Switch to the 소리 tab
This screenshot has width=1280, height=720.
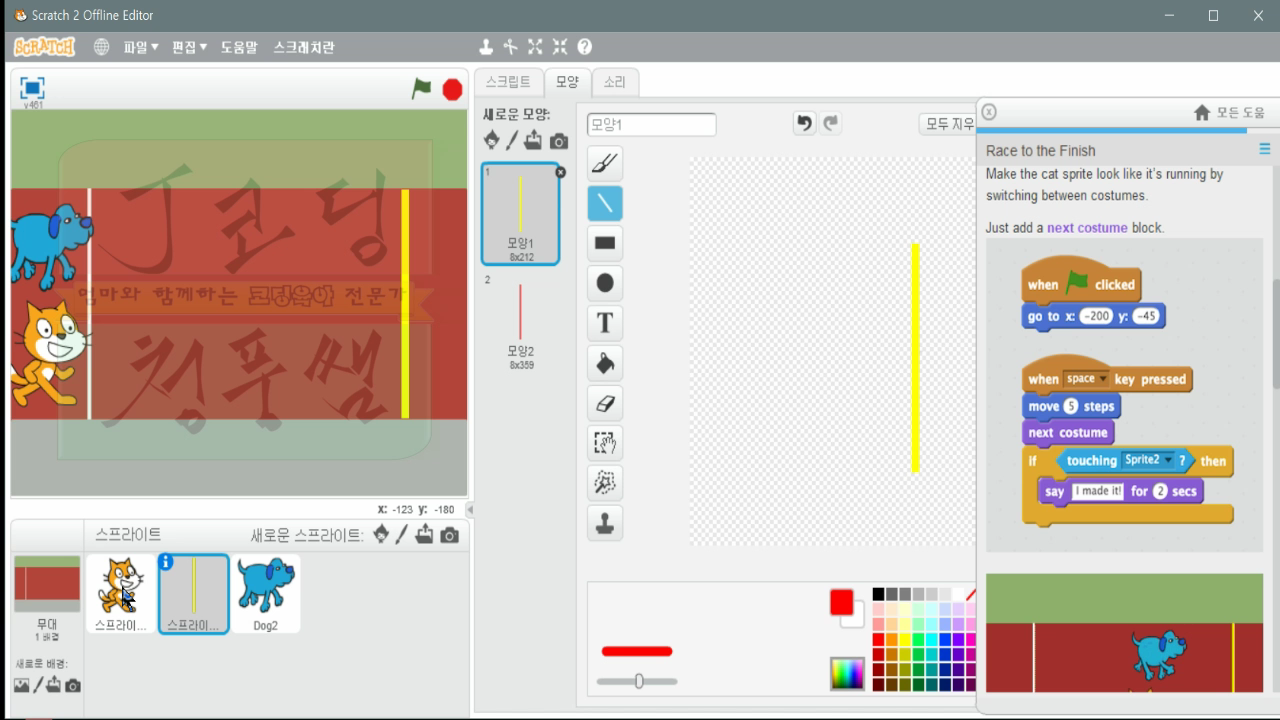click(614, 82)
